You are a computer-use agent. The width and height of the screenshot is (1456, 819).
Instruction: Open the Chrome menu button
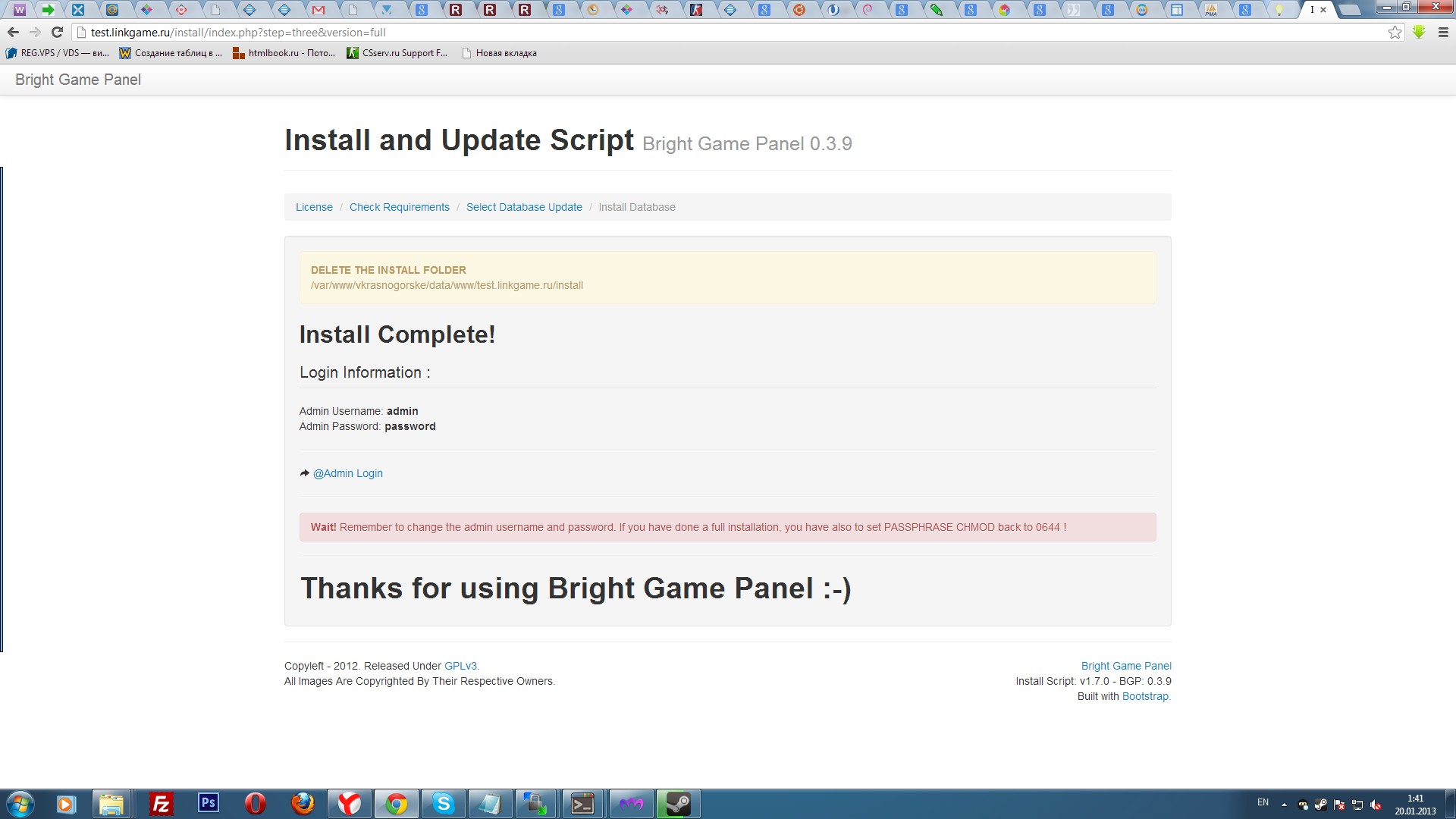1443,33
